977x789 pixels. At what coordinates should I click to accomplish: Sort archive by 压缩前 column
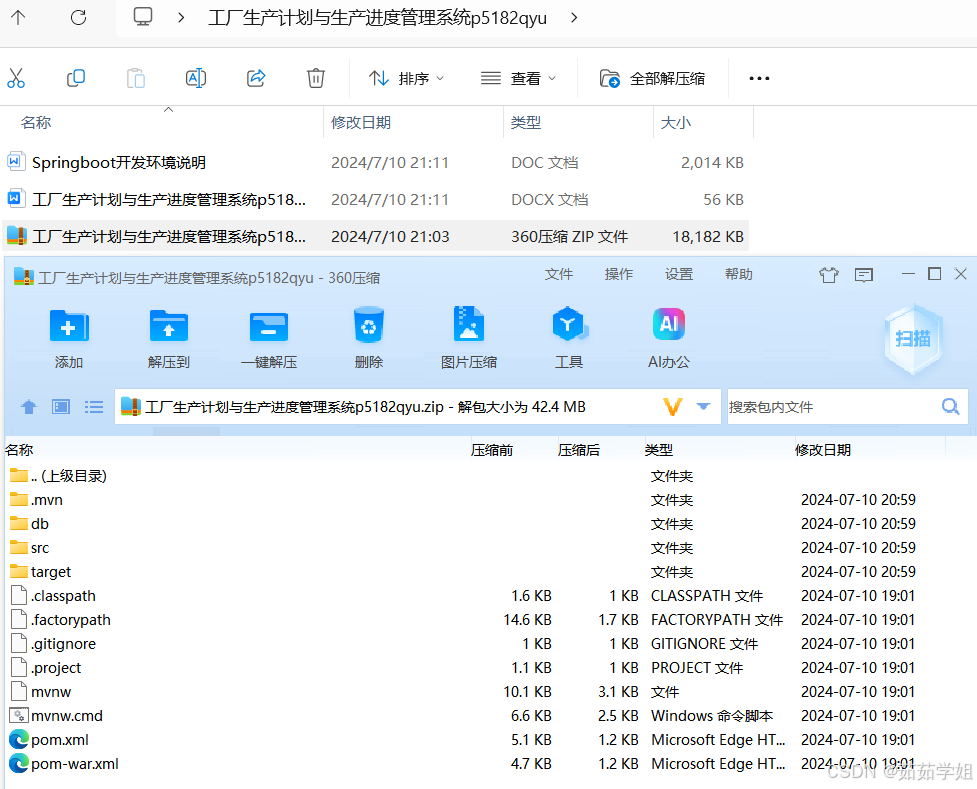[492, 450]
